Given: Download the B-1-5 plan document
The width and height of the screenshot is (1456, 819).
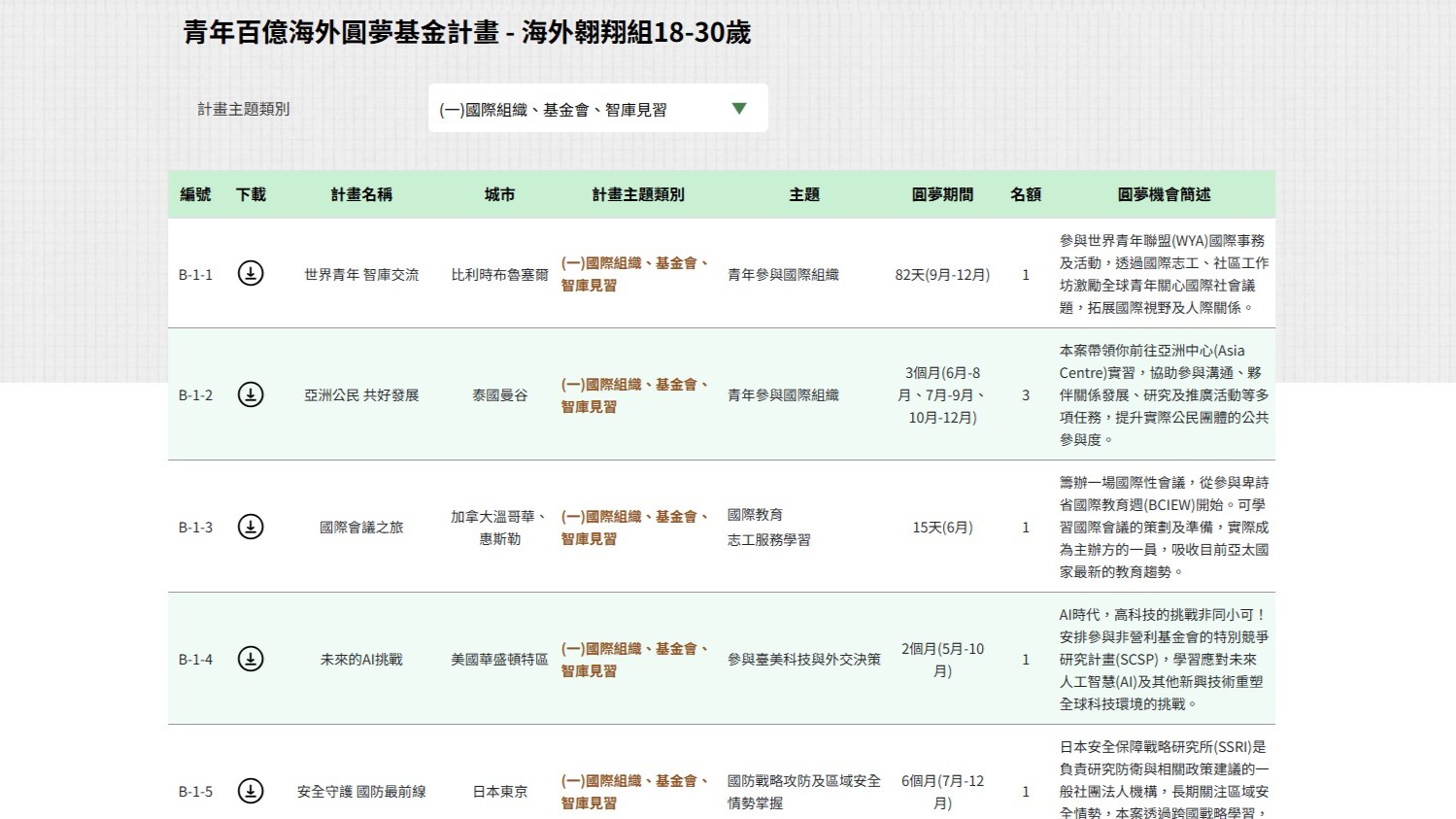Looking at the screenshot, I should (x=251, y=791).
